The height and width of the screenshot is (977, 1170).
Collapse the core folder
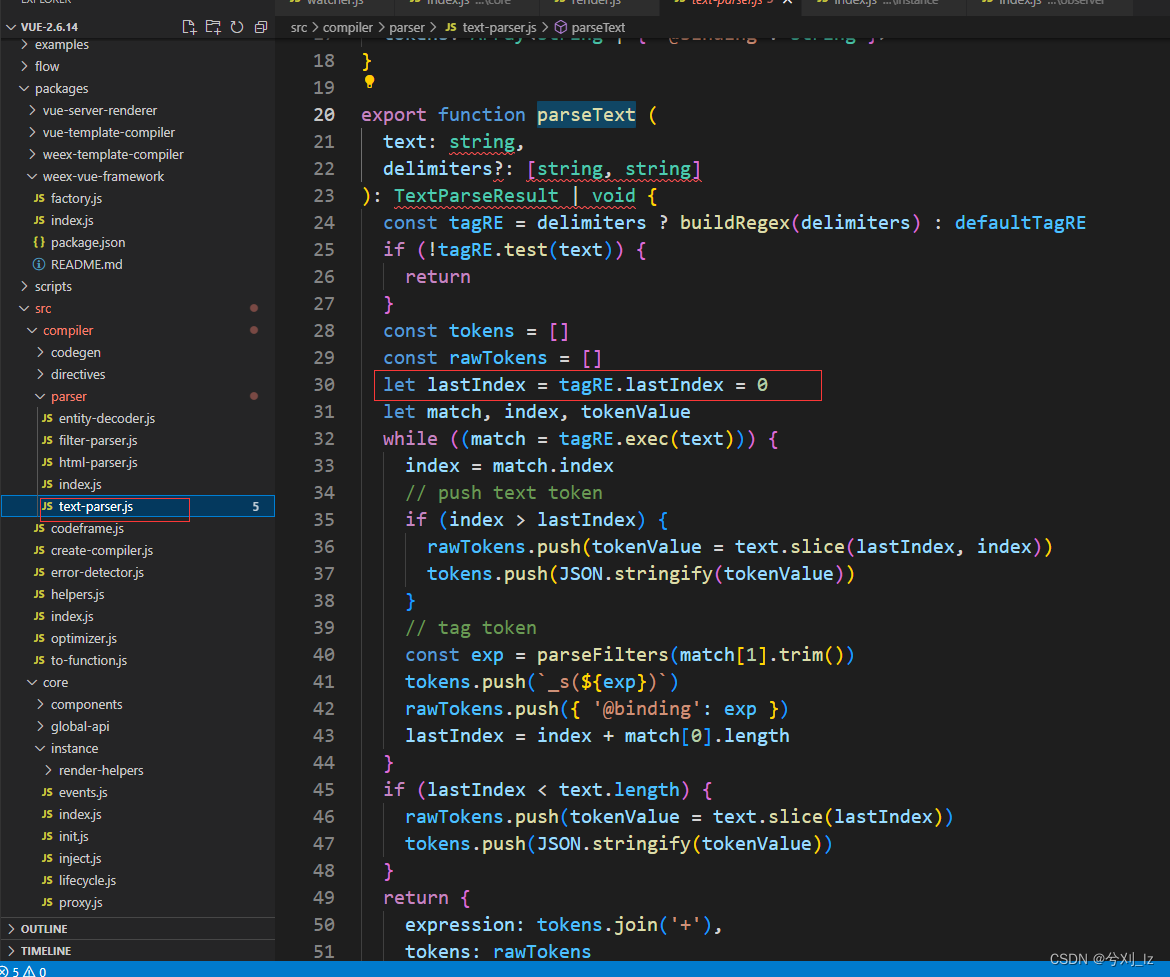[x=32, y=682]
